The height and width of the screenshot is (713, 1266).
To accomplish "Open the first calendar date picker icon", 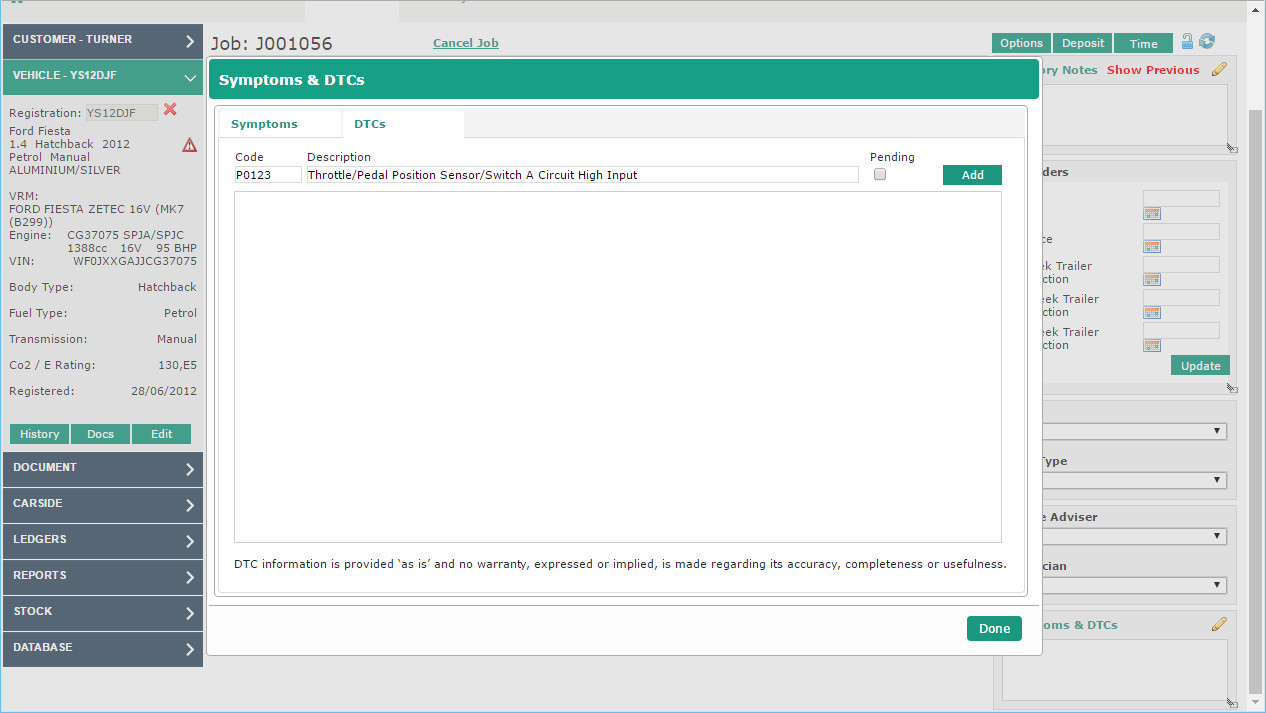I will [1152, 213].
